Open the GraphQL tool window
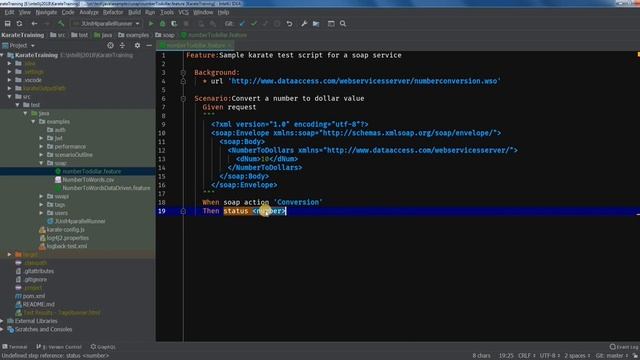Screen dimensions: 640x360 (103, 347)
